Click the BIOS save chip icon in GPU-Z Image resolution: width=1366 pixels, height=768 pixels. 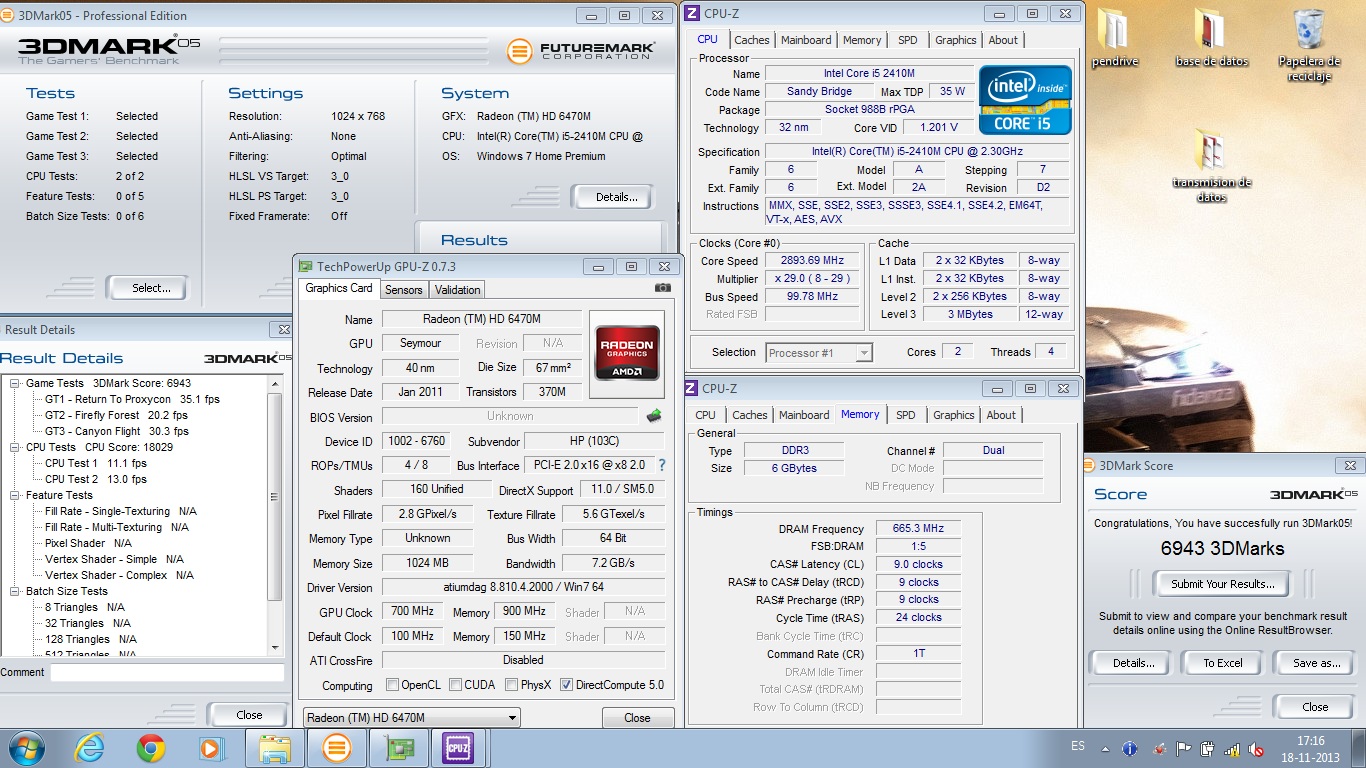coord(654,415)
